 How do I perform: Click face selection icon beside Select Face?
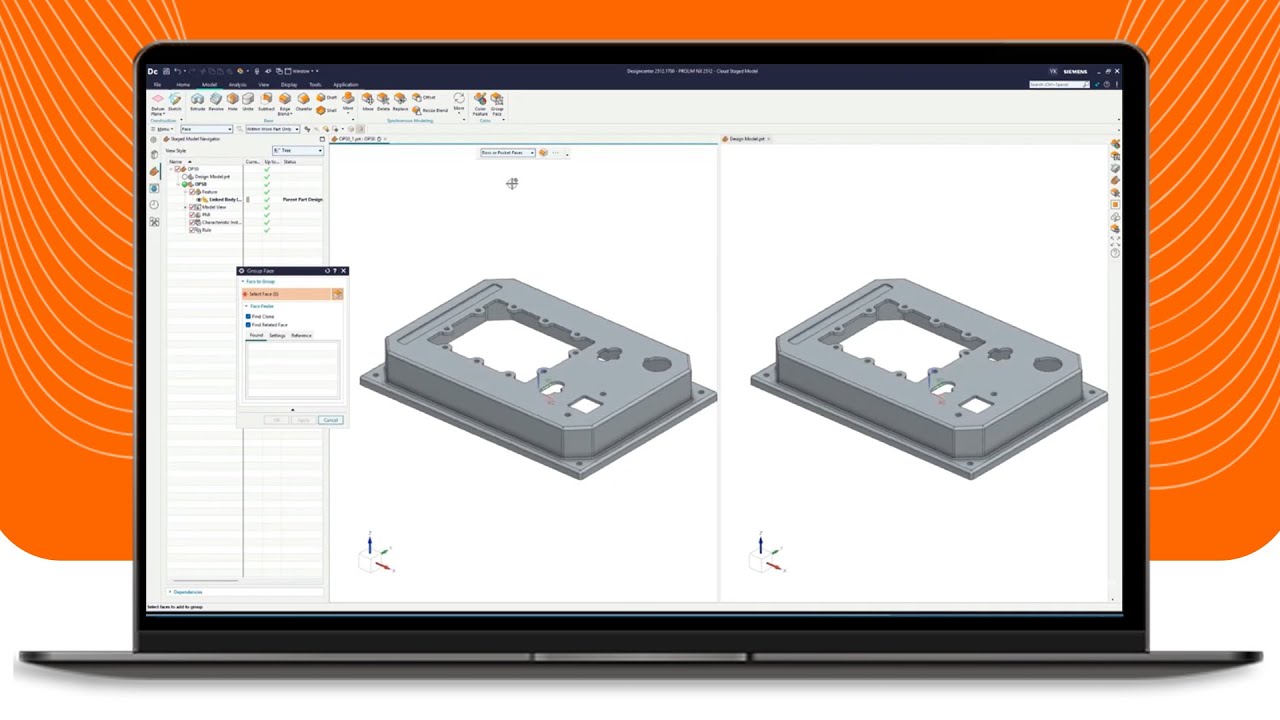coord(337,294)
